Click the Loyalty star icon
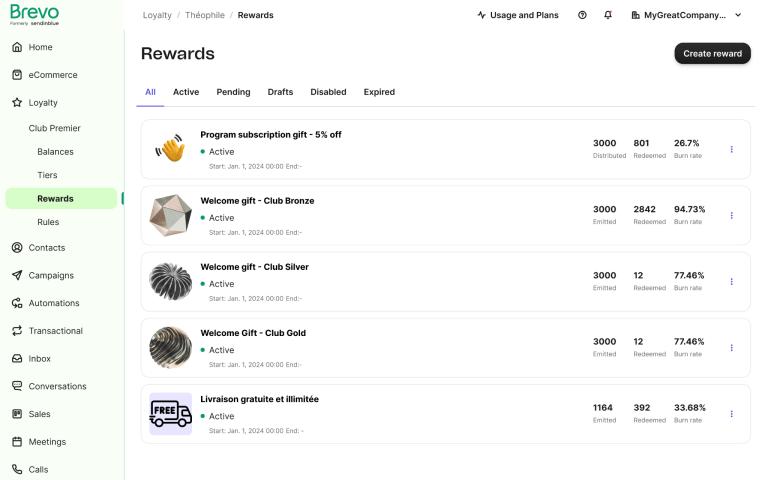768x480 pixels. (17, 102)
